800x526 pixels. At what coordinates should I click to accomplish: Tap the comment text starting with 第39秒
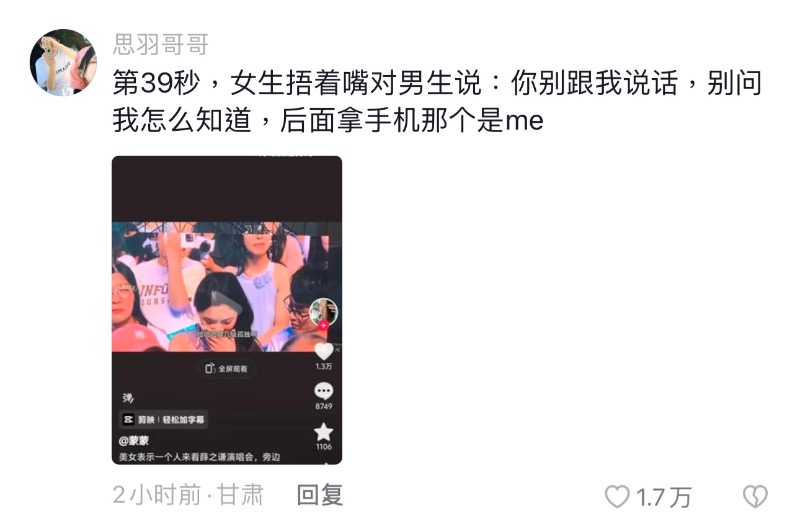point(437,102)
